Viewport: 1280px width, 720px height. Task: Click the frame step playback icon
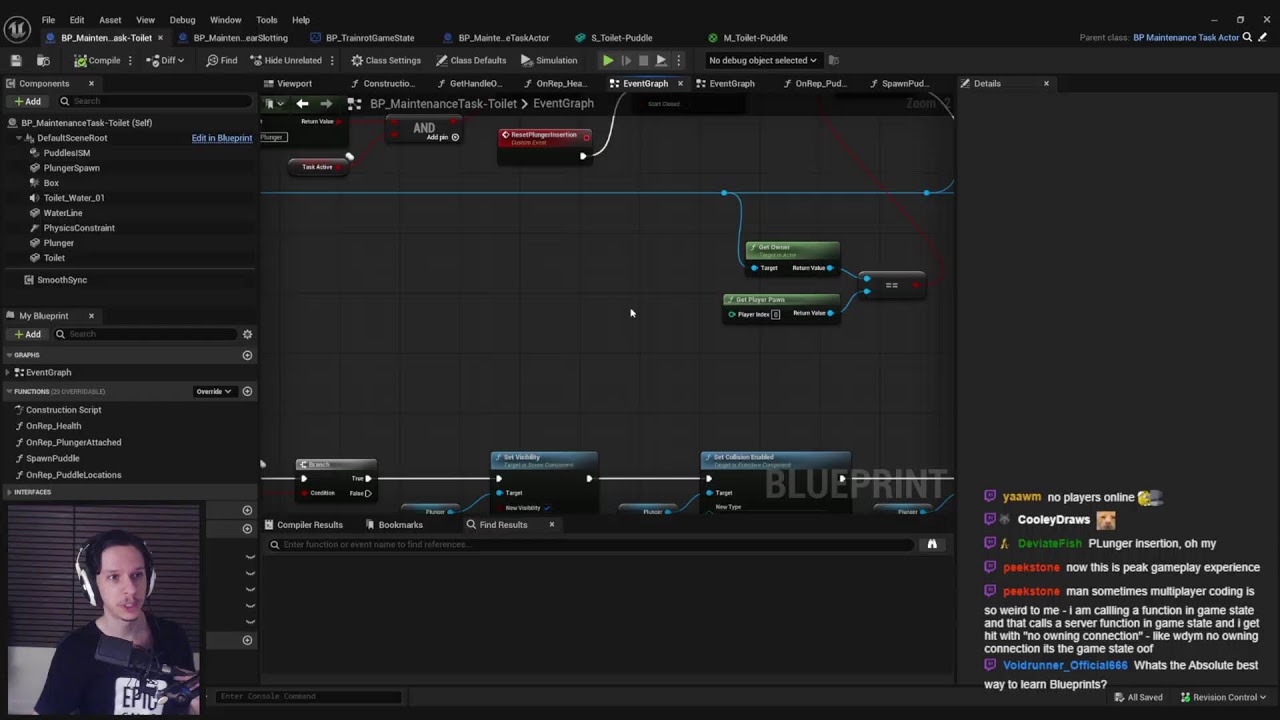(x=626, y=60)
